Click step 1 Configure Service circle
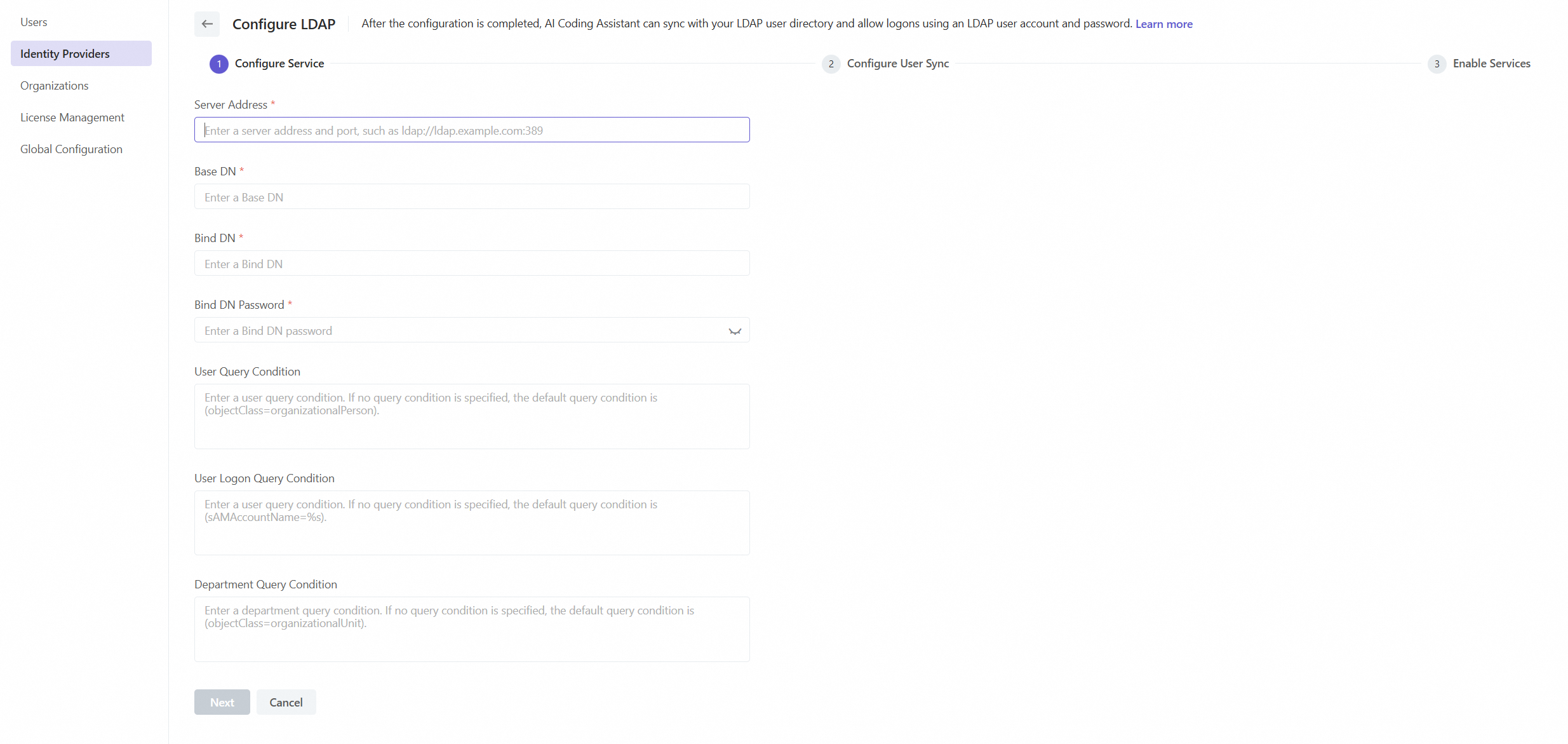 tap(219, 64)
